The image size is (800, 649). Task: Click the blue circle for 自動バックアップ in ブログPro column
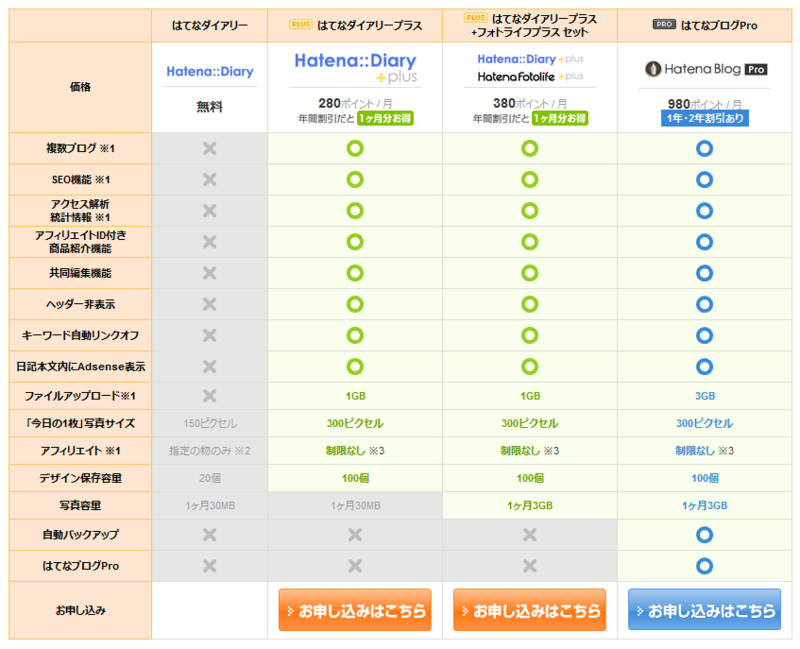(705, 535)
